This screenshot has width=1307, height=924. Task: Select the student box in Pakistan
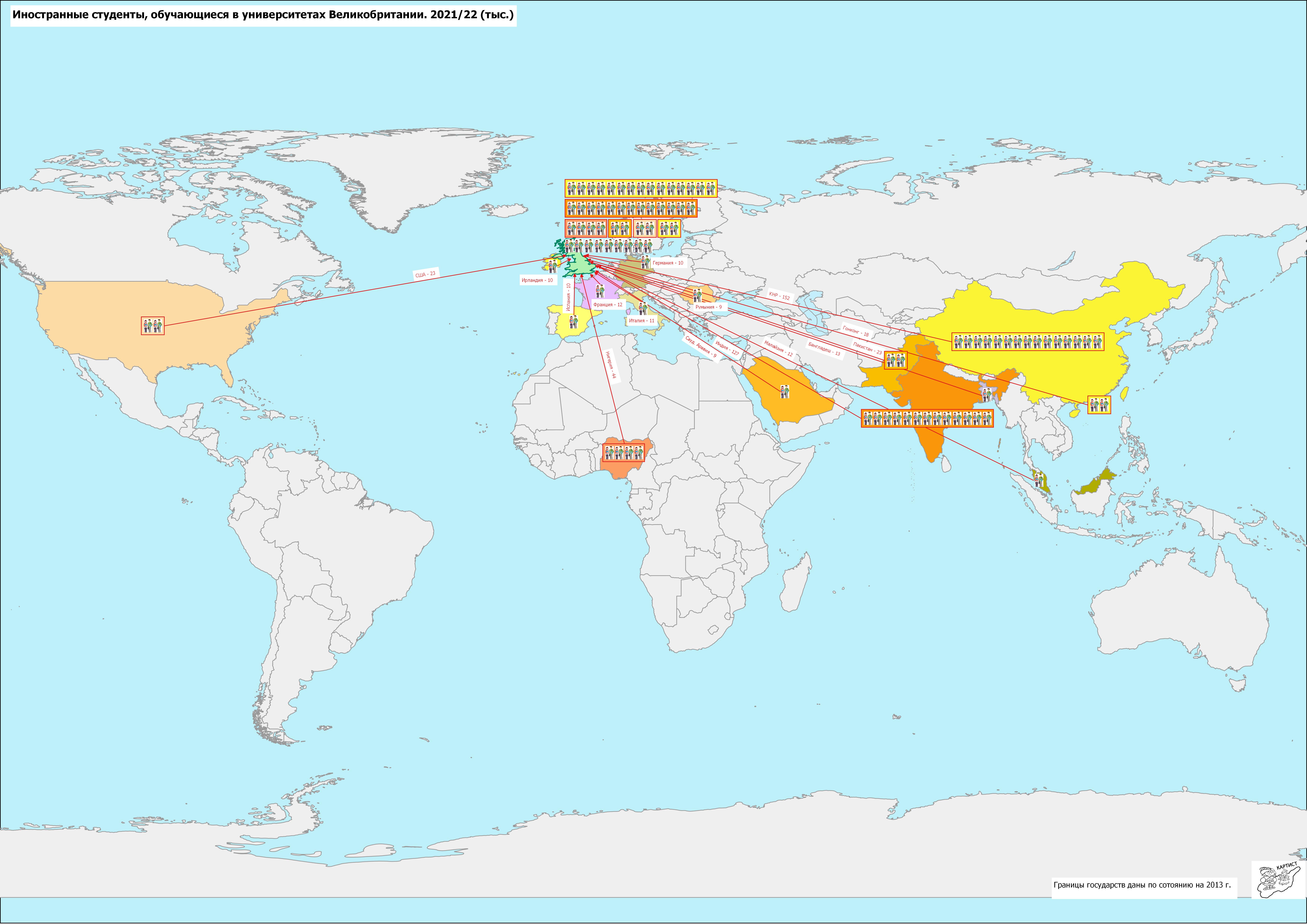tap(896, 360)
